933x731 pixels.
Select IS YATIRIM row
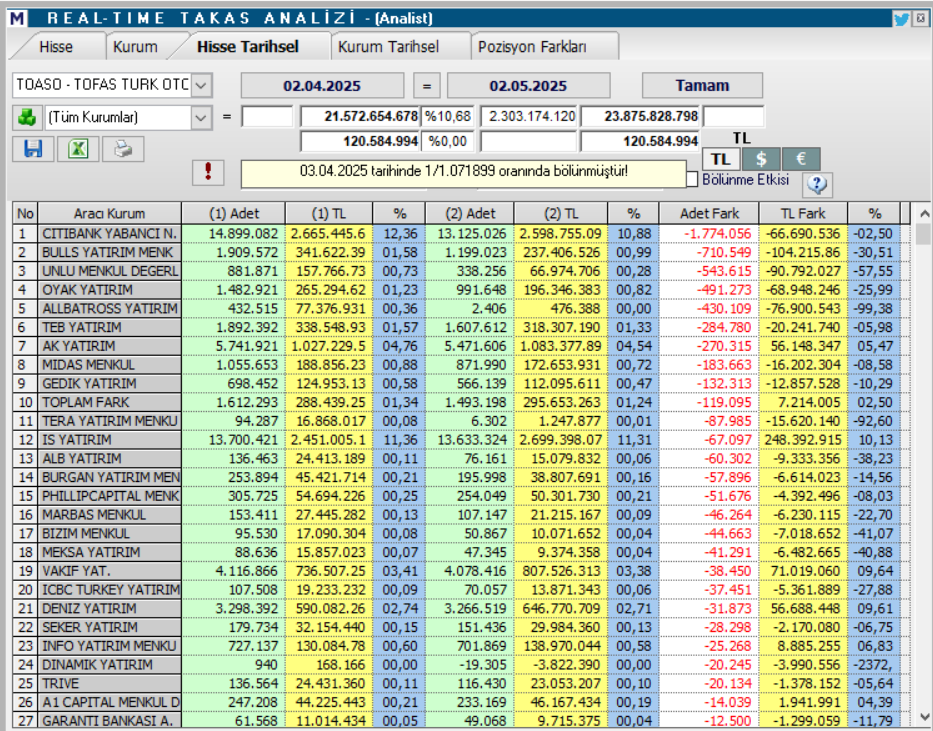462,440
